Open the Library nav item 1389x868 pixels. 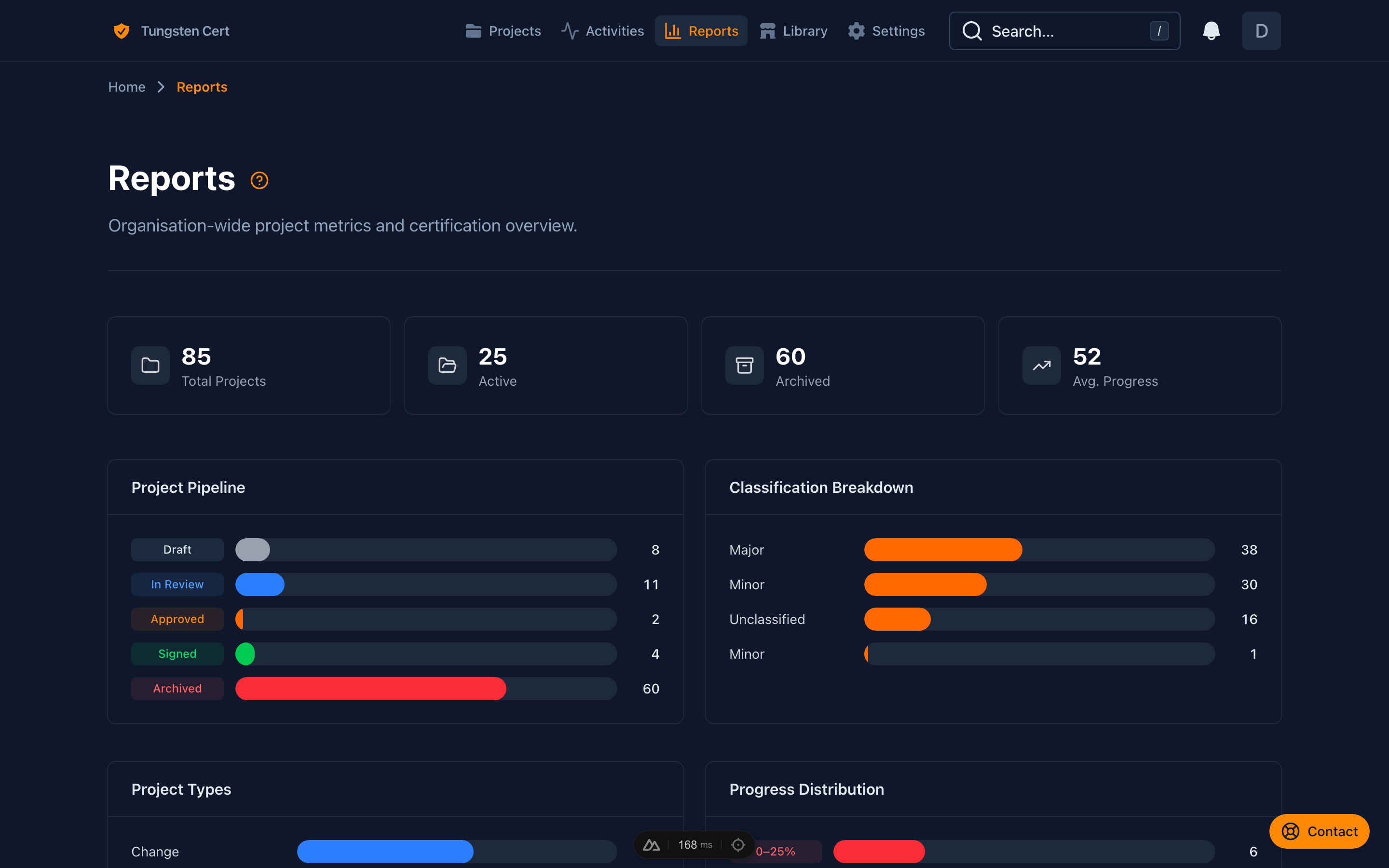(x=793, y=31)
